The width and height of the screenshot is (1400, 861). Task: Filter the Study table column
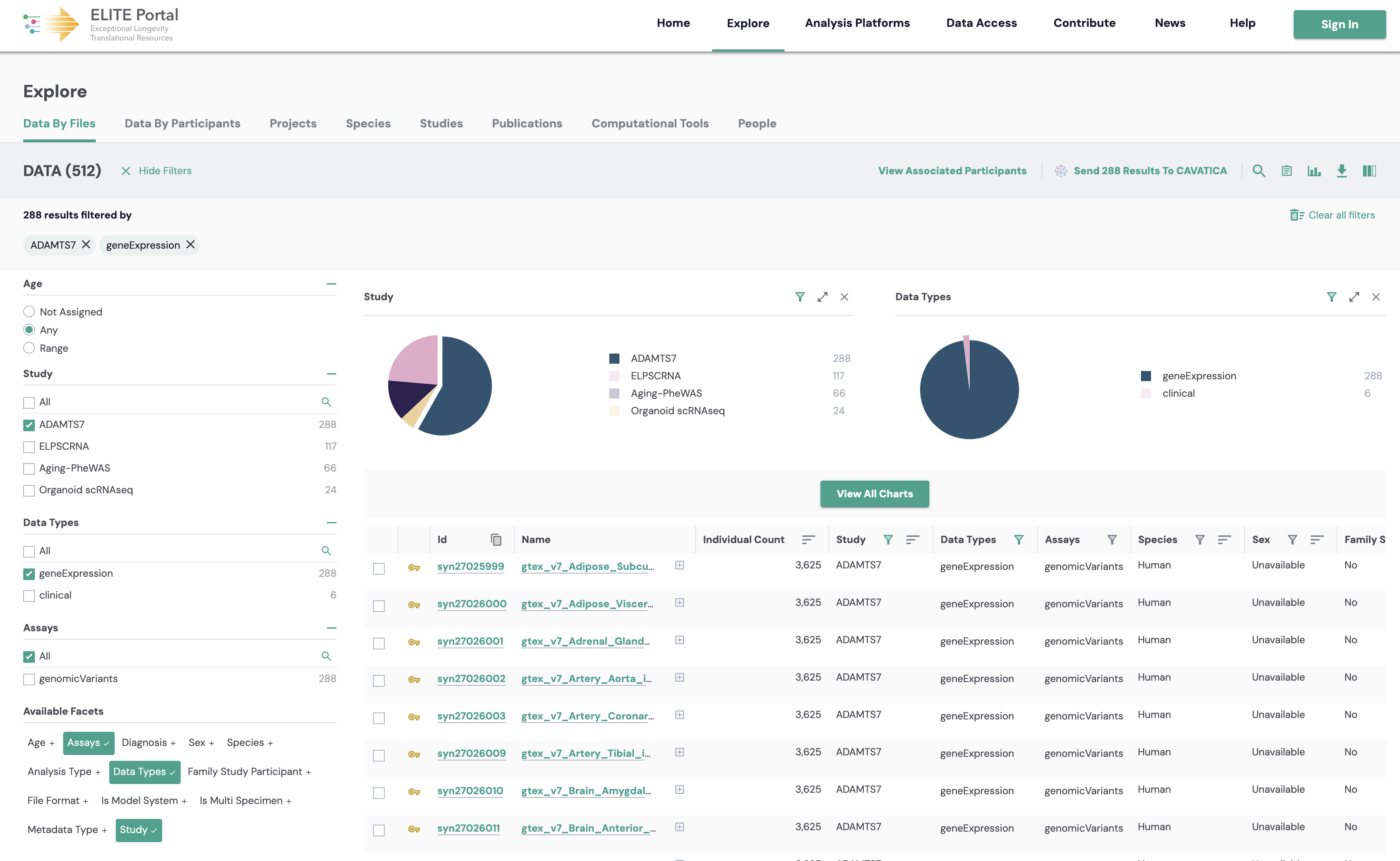888,540
